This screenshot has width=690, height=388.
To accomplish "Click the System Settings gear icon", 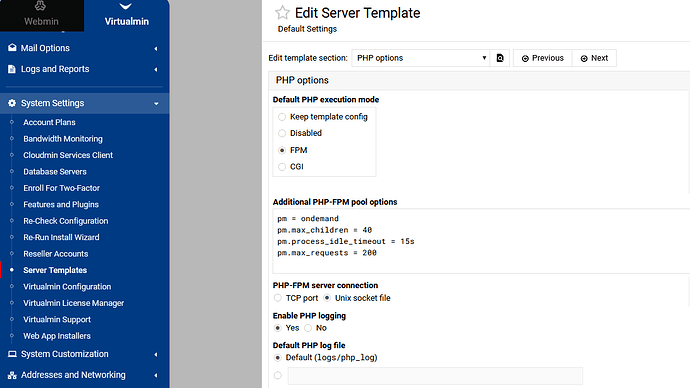I will tap(12, 103).
